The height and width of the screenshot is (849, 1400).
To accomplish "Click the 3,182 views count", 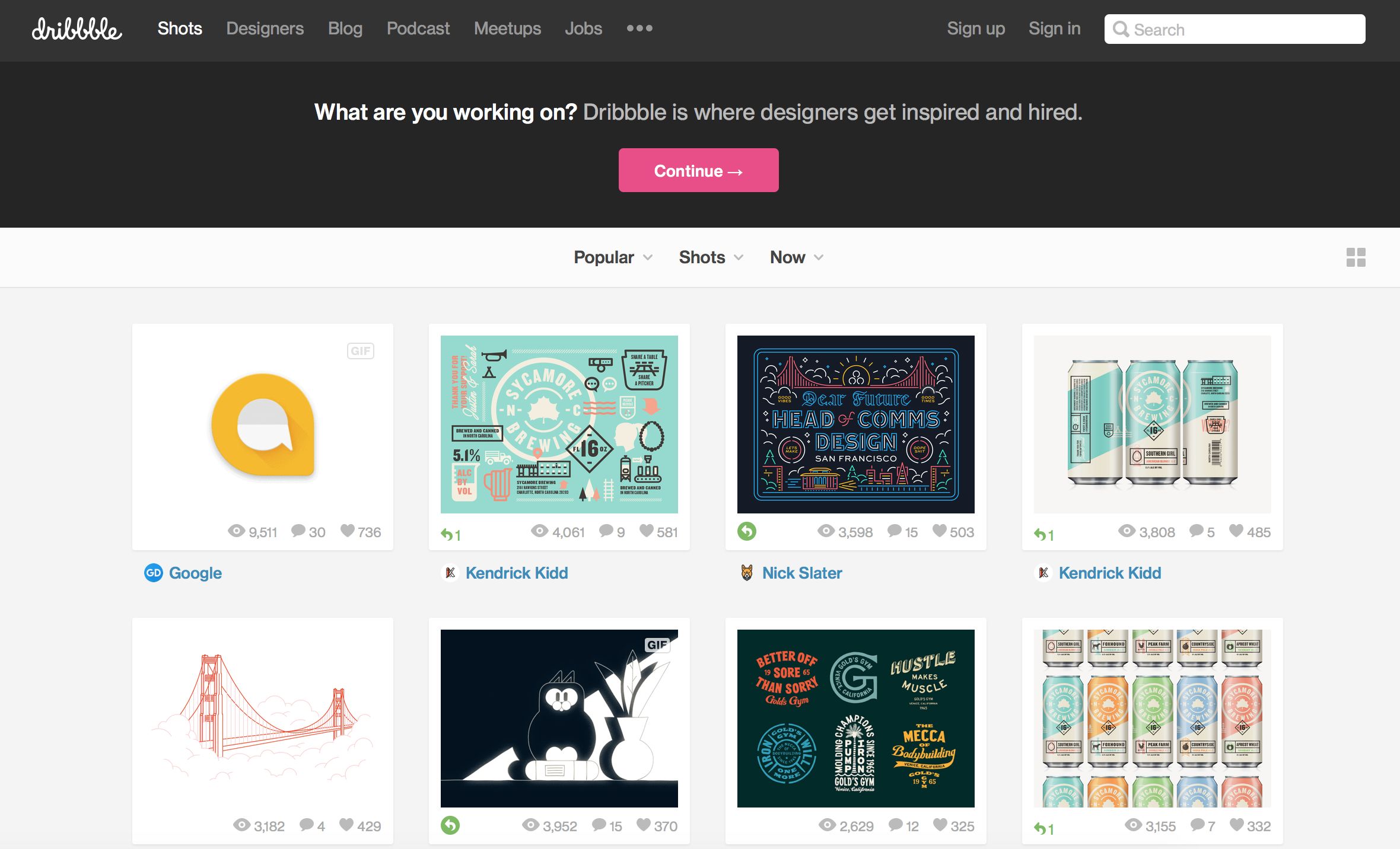I will click(269, 826).
